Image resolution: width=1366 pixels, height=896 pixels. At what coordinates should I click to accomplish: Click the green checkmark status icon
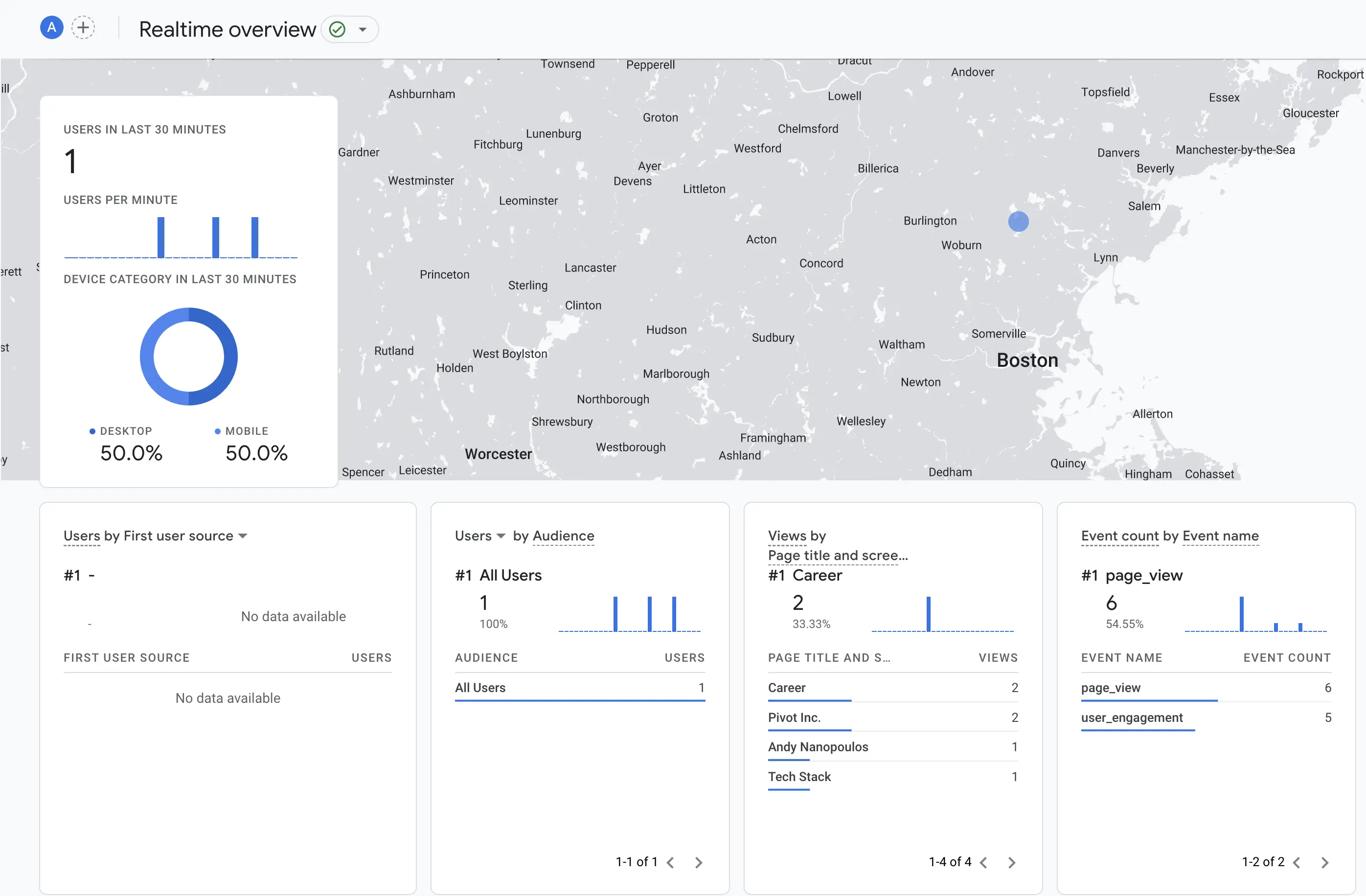click(338, 29)
